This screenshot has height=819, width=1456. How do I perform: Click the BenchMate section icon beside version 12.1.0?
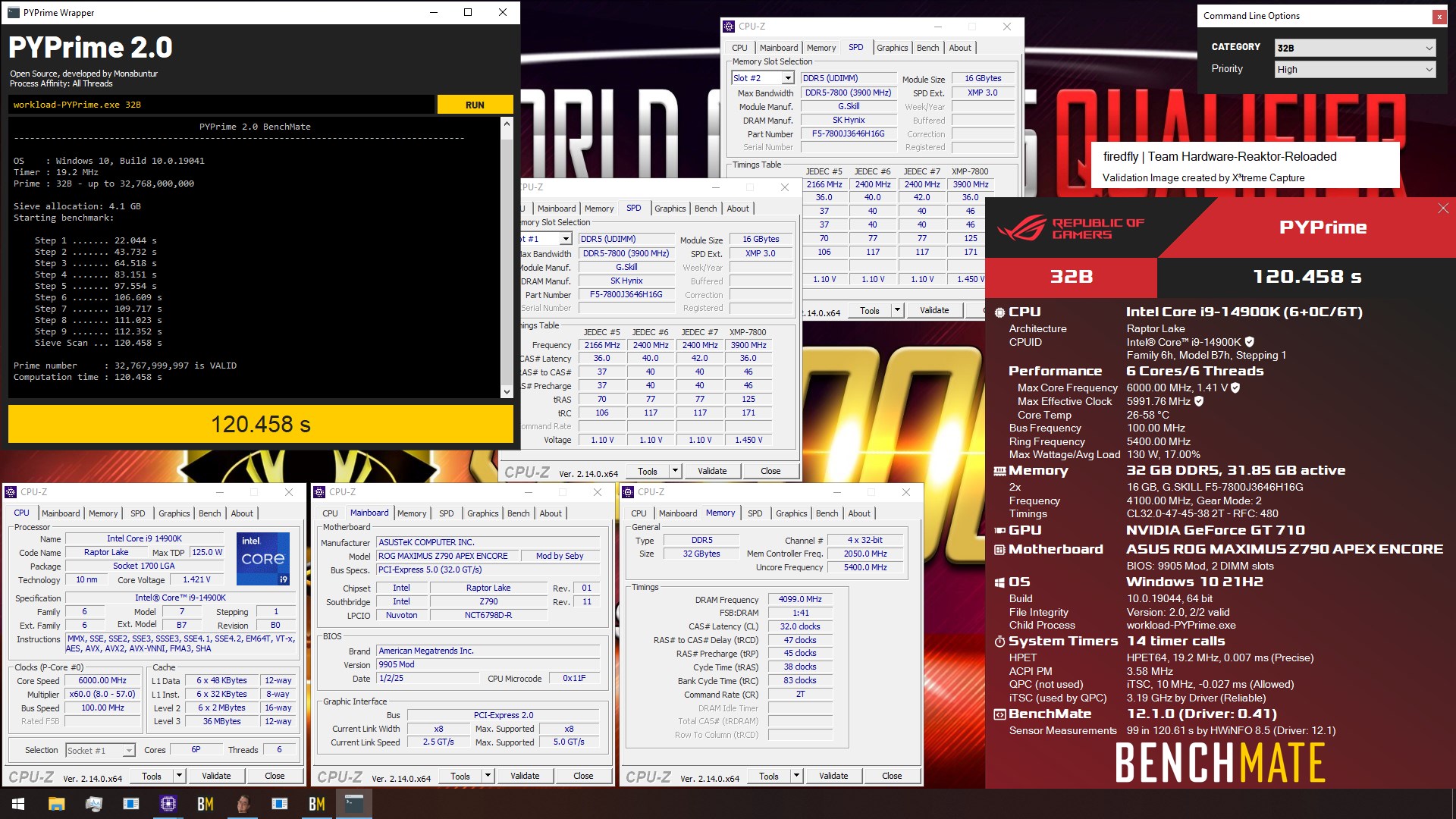click(999, 714)
